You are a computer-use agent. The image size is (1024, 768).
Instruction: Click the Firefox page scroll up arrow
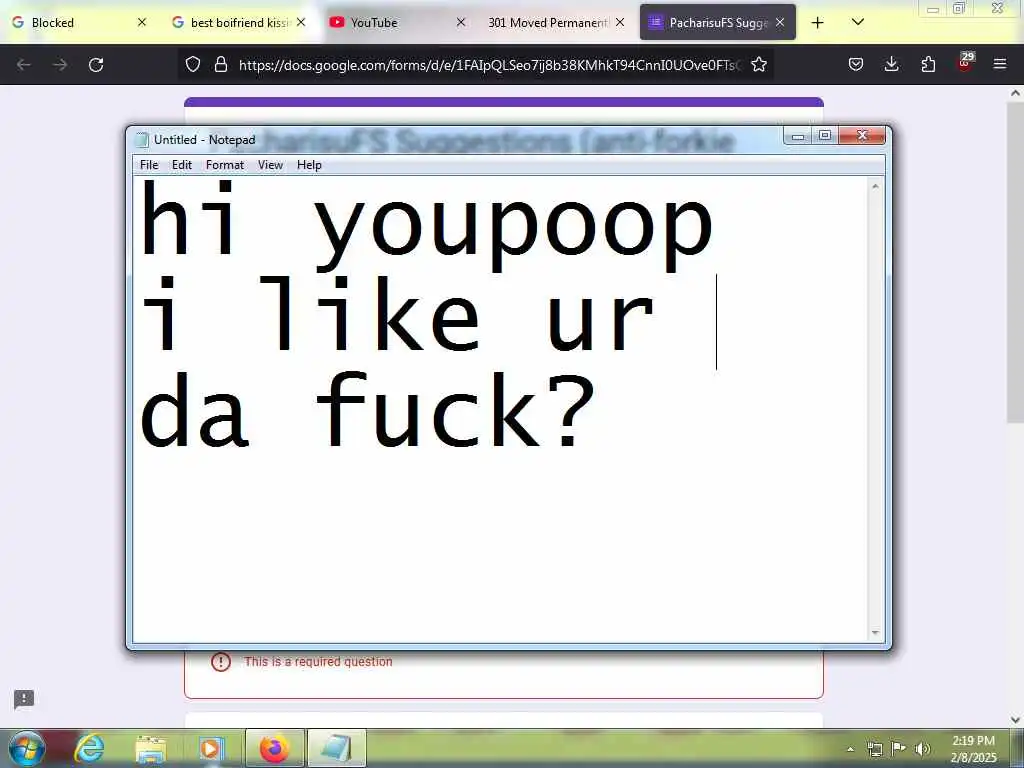[1015, 93]
